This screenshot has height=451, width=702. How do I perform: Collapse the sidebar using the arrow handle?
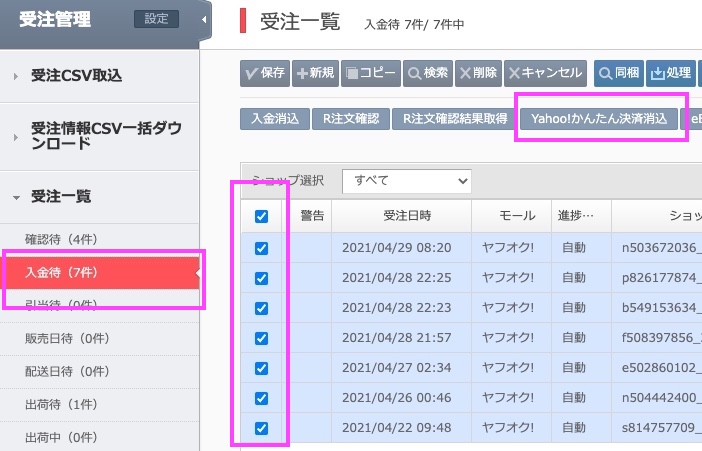point(205,19)
